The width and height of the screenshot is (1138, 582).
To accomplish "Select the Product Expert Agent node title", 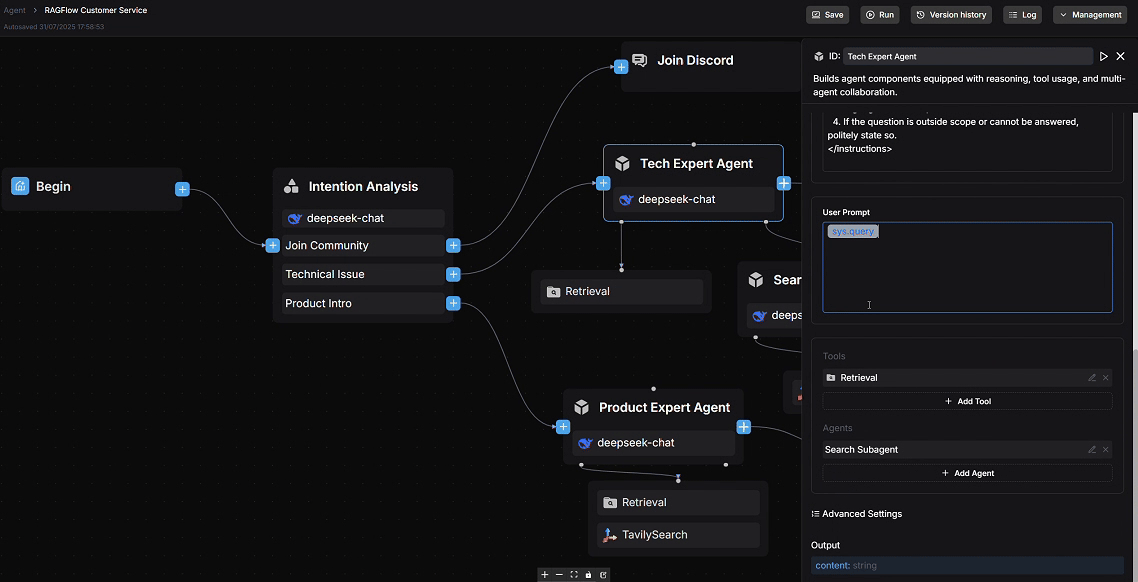I will click(x=664, y=407).
